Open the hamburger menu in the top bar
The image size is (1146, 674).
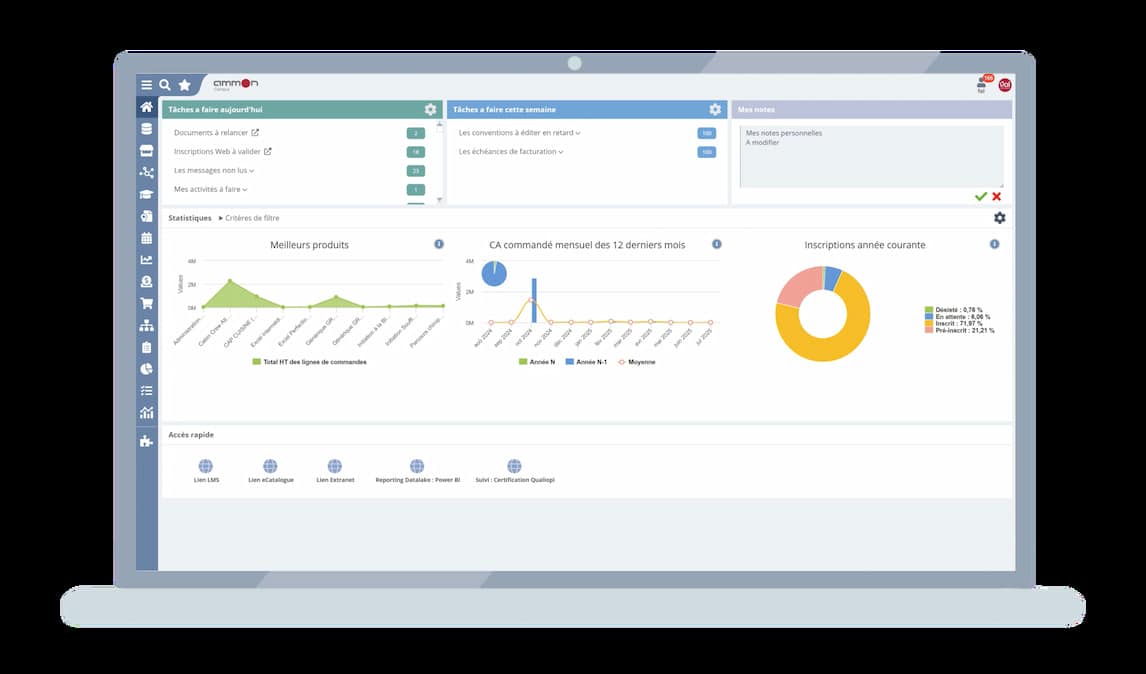(x=147, y=85)
